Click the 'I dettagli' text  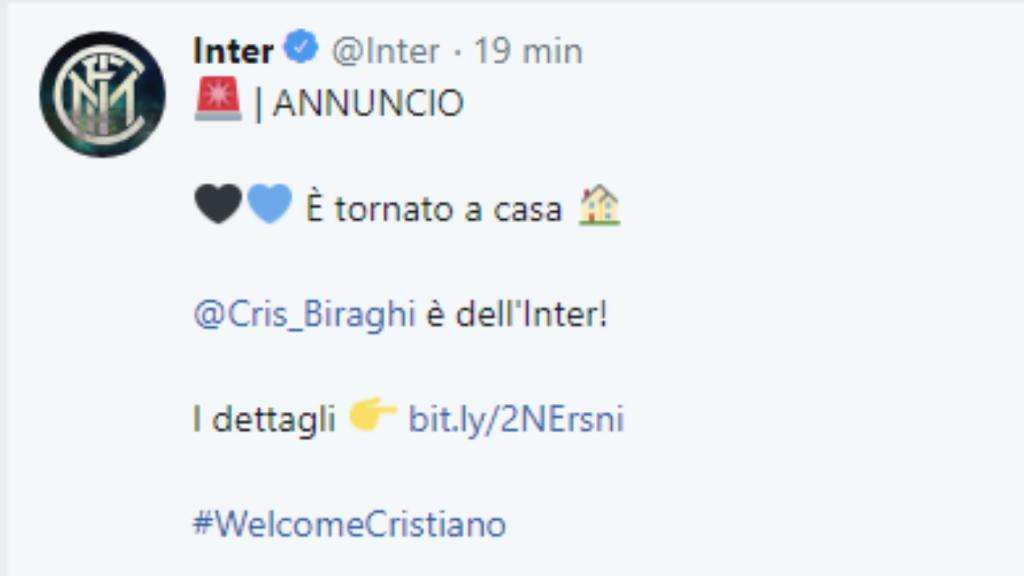(264, 419)
